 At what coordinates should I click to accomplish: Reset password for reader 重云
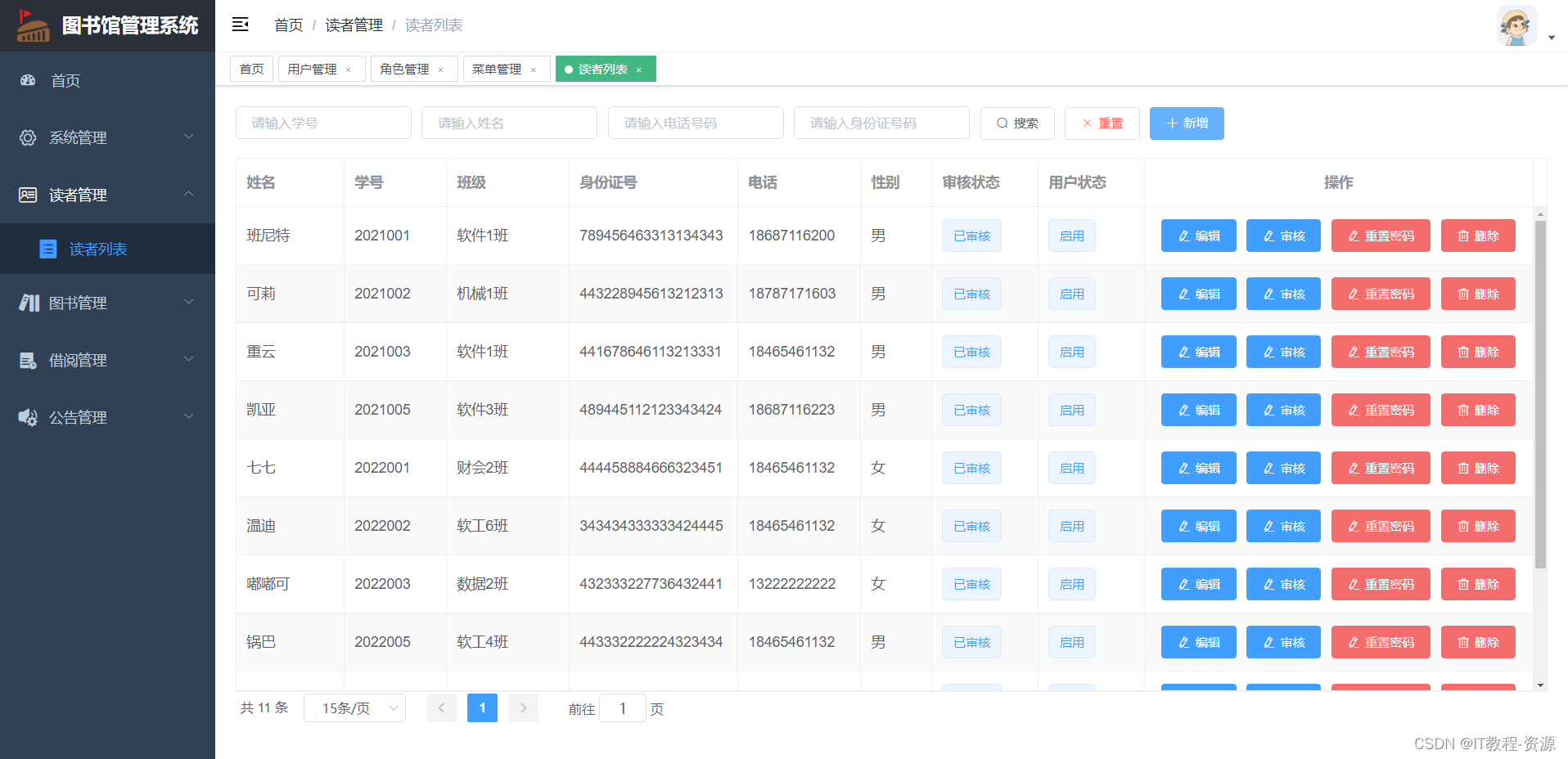pyautogui.click(x=1381, y=352)
